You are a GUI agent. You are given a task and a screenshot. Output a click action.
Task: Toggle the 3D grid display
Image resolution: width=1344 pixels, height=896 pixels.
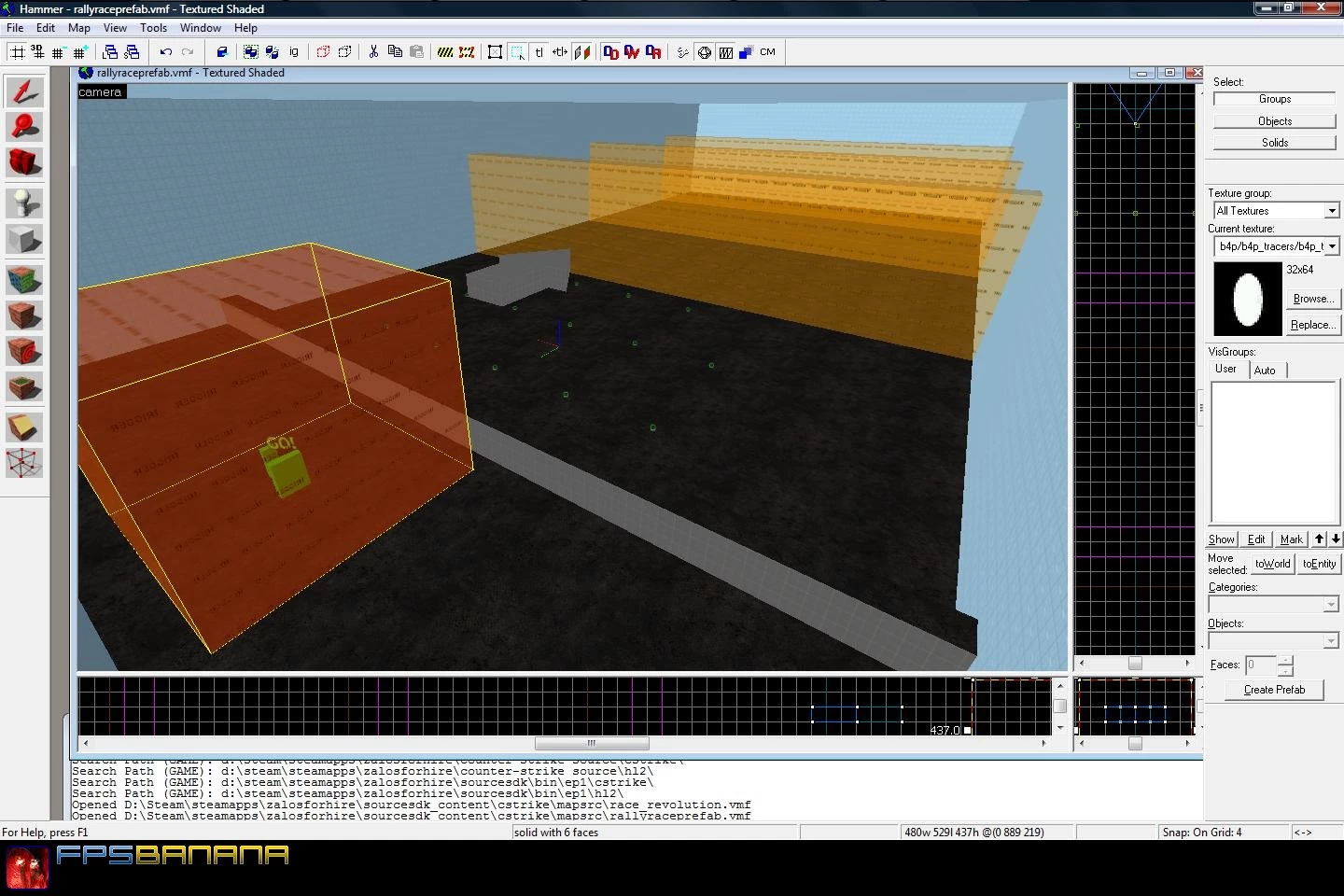pos(37,52)
